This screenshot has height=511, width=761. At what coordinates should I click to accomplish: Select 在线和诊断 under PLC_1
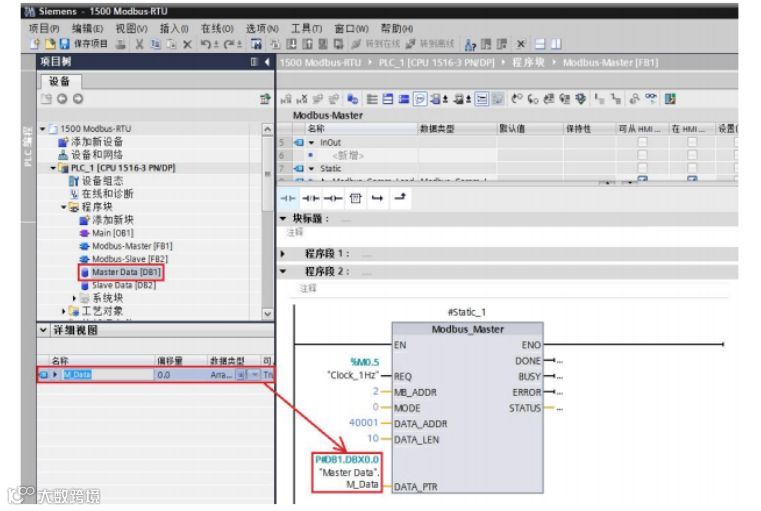(x=107, y=194)
